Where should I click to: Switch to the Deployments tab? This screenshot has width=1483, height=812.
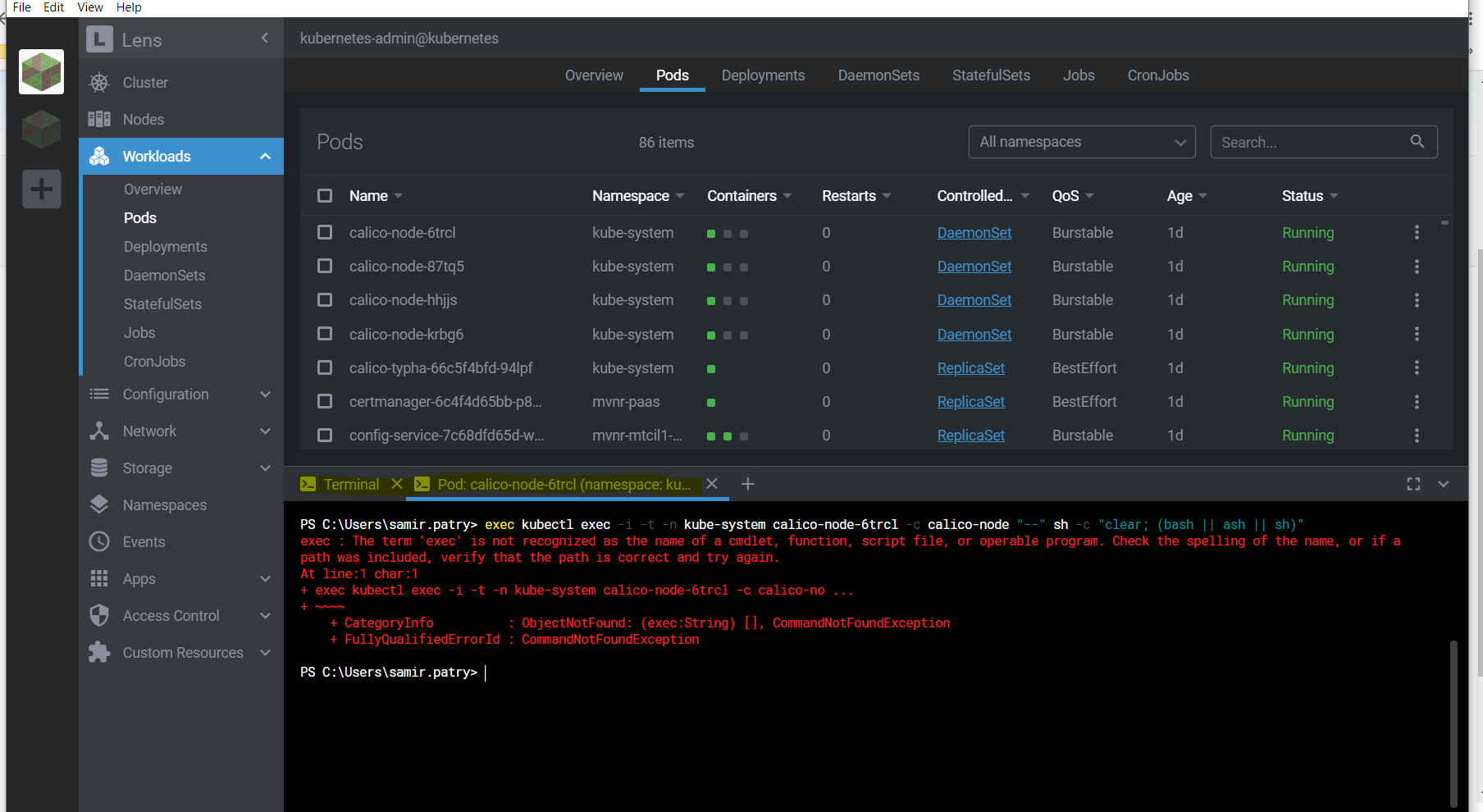pyautogui.click(x=763, y=75)
